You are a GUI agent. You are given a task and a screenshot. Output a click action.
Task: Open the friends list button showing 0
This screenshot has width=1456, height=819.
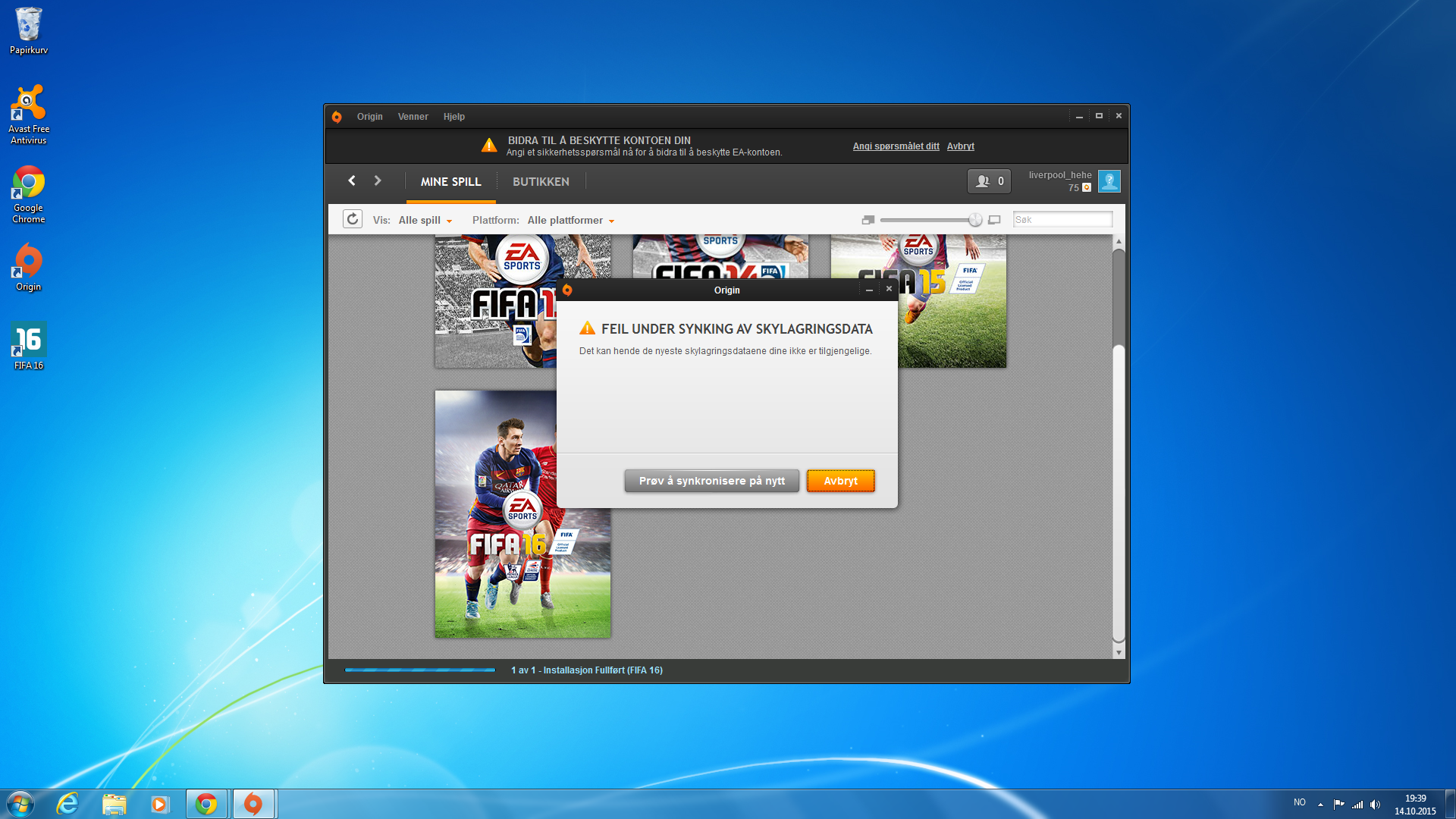[x=989, y=181]
